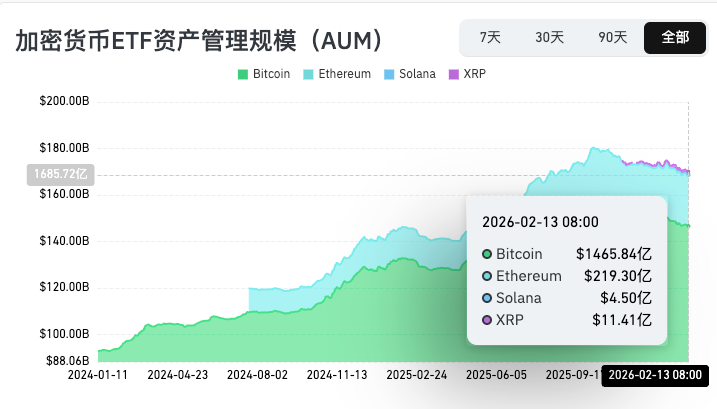
Task: Click the Bitcoin dot in the tooltip
Action: click(x=487, y=254)
